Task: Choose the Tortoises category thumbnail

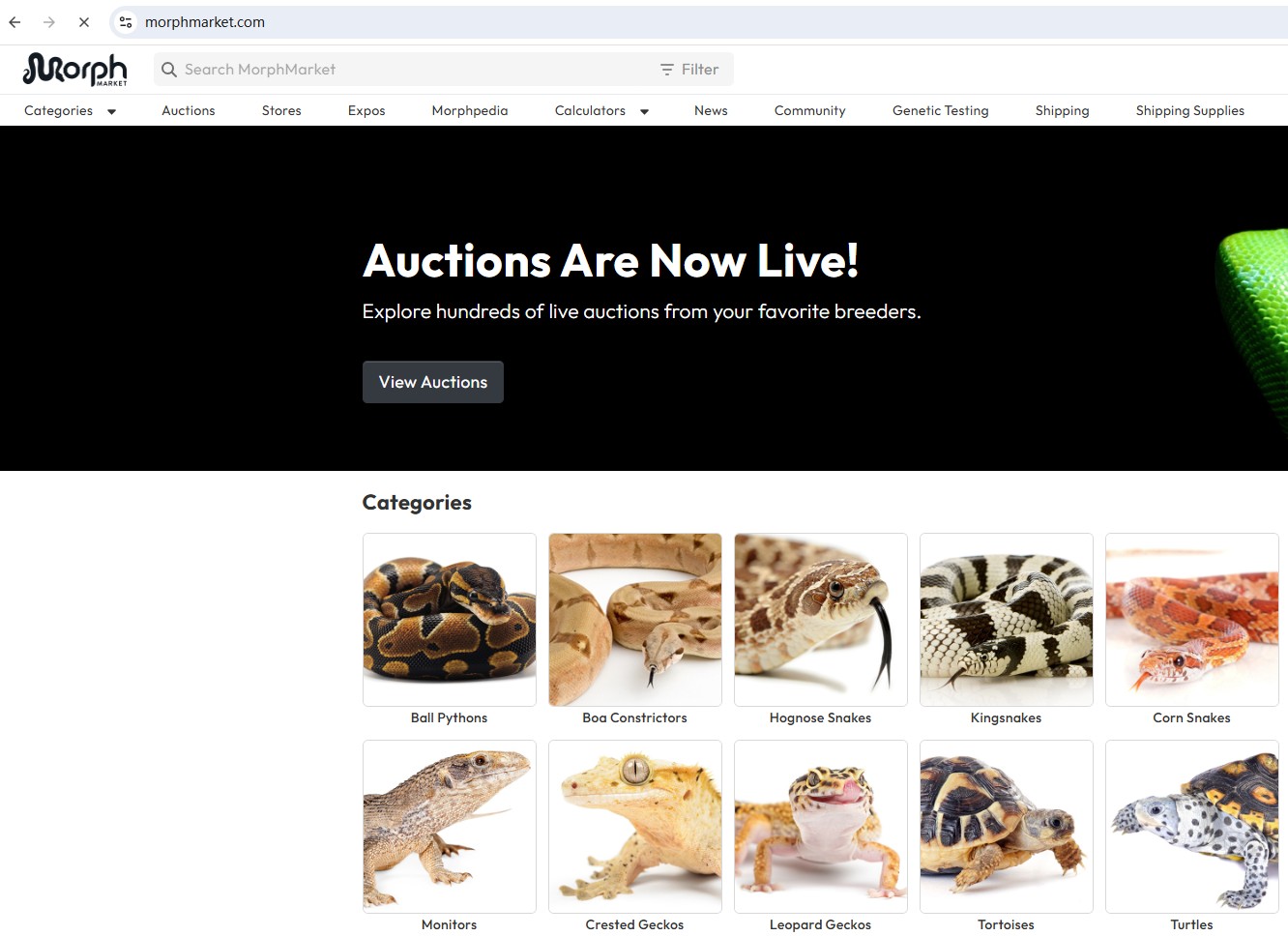Action: tap(1007, 827)
